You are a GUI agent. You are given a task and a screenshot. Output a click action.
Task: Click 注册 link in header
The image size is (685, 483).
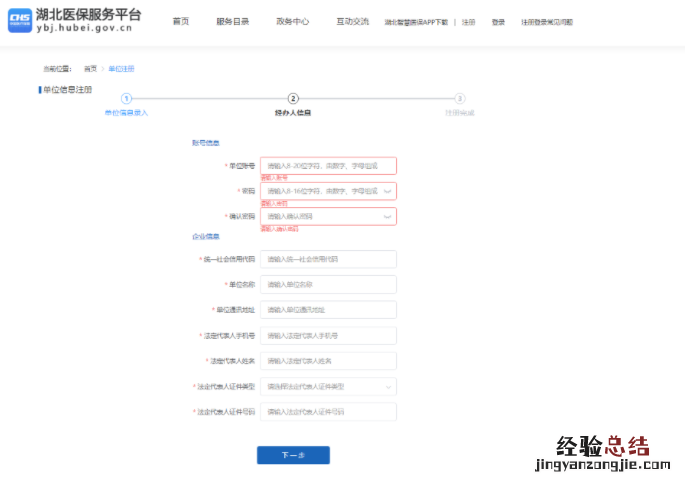(x=468, y=22)
